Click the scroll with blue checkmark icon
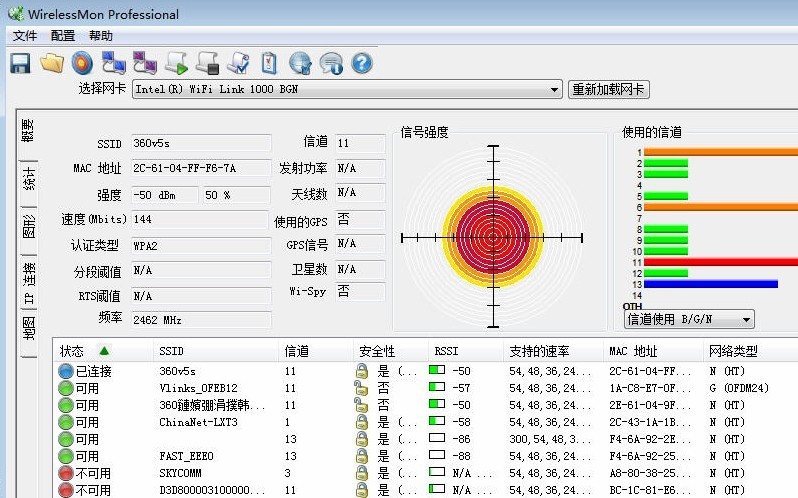Image resolution: width=798 pixels, height=498 pixels. click(238, 64)
